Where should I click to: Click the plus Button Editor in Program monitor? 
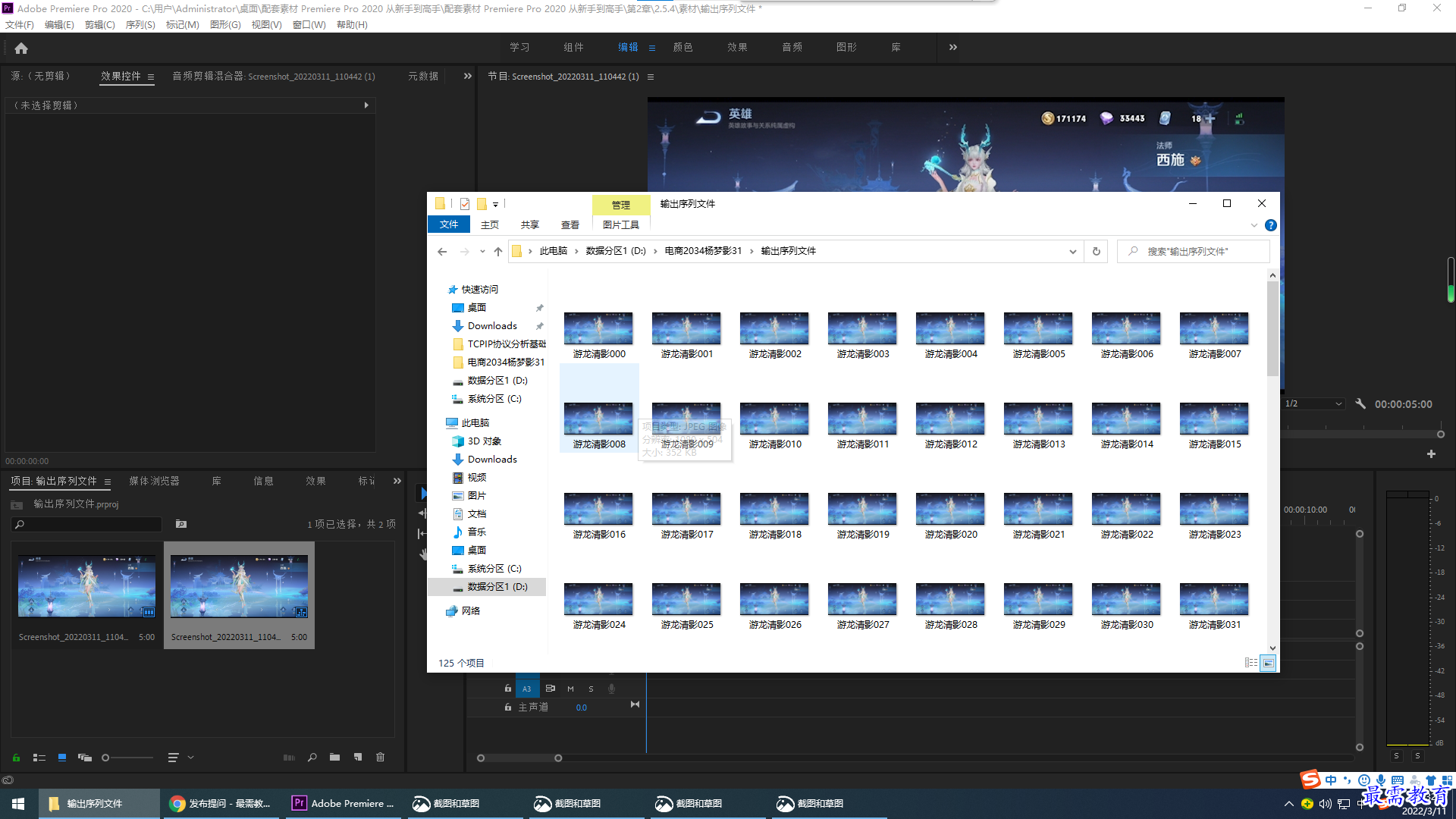(1431, 454)
